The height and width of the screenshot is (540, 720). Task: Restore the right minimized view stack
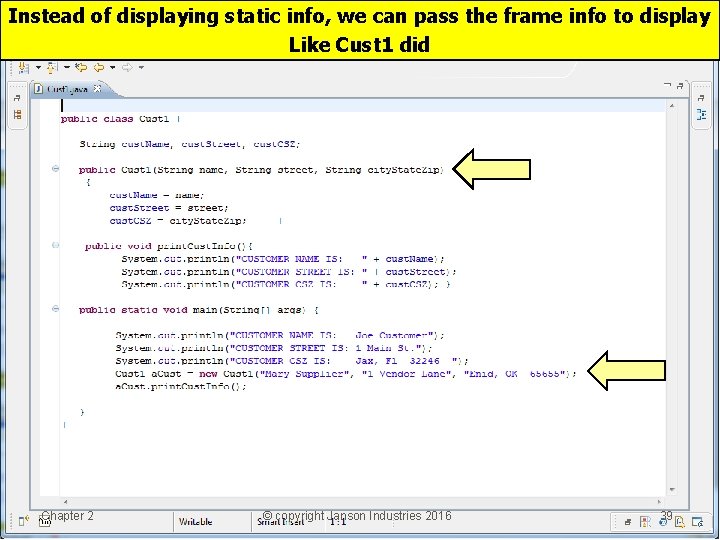(701, 97)
